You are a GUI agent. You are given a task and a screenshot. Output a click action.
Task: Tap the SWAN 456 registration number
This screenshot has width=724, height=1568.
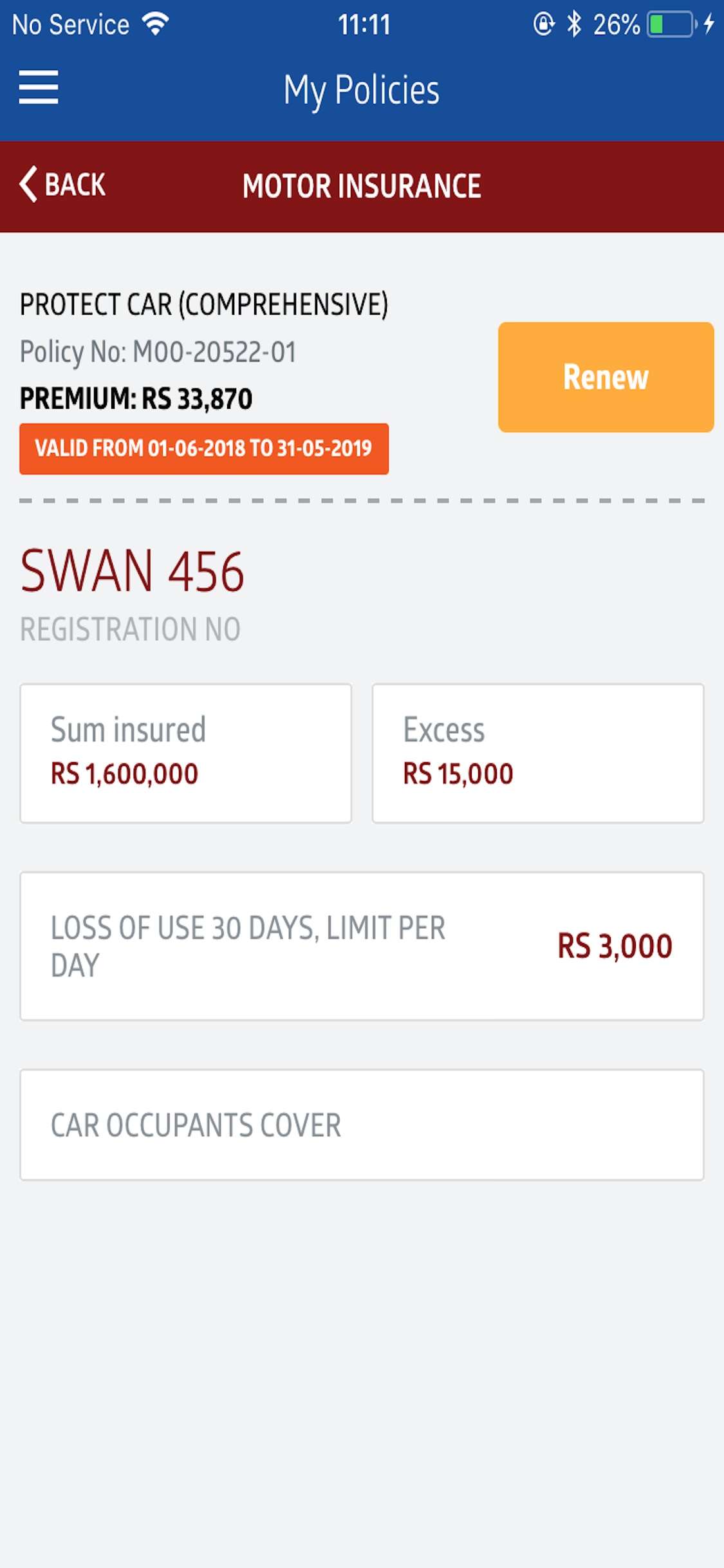(x=133, y=572)
